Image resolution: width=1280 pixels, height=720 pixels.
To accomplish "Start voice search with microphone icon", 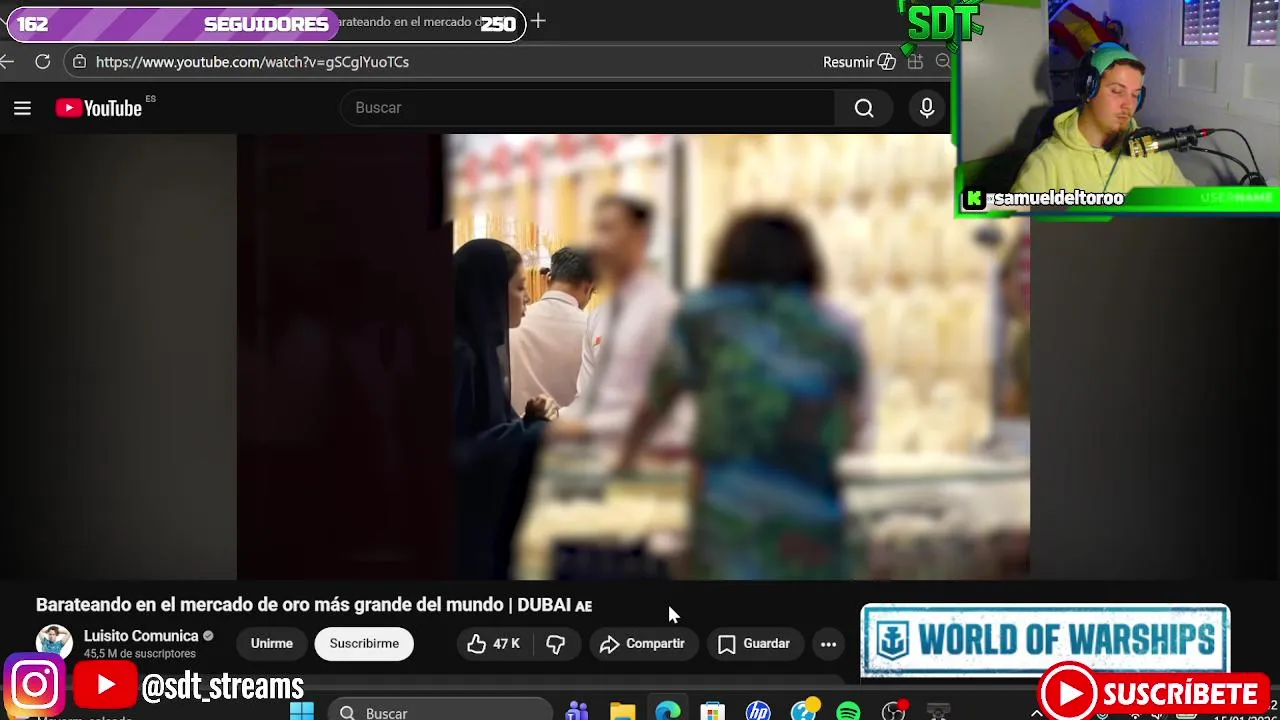I will pos(927,108).
